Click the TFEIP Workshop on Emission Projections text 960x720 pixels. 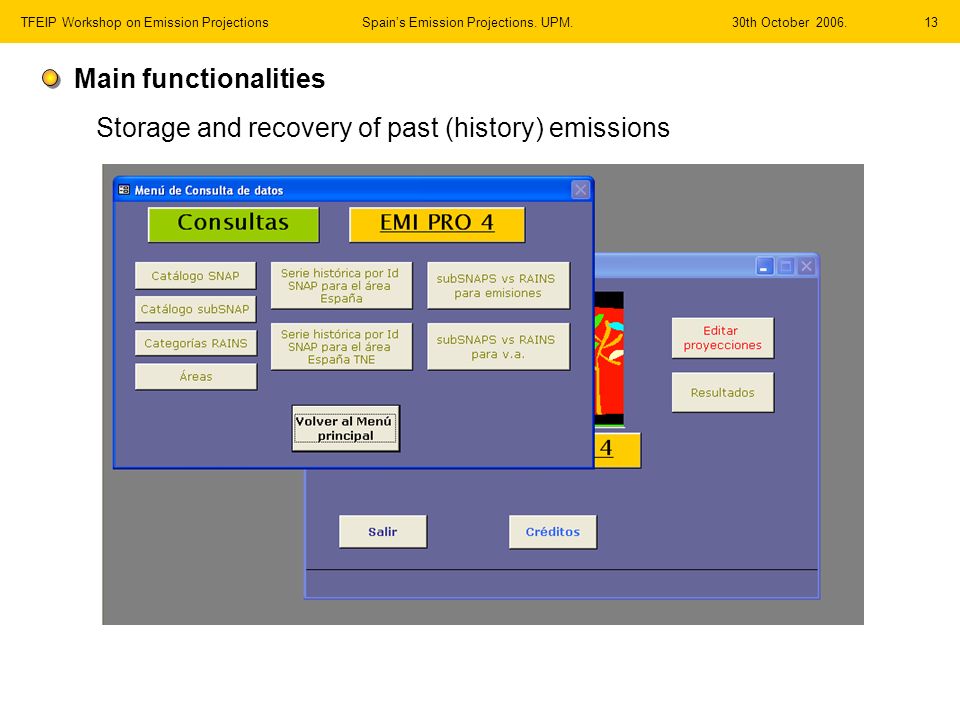pos(144,23)
